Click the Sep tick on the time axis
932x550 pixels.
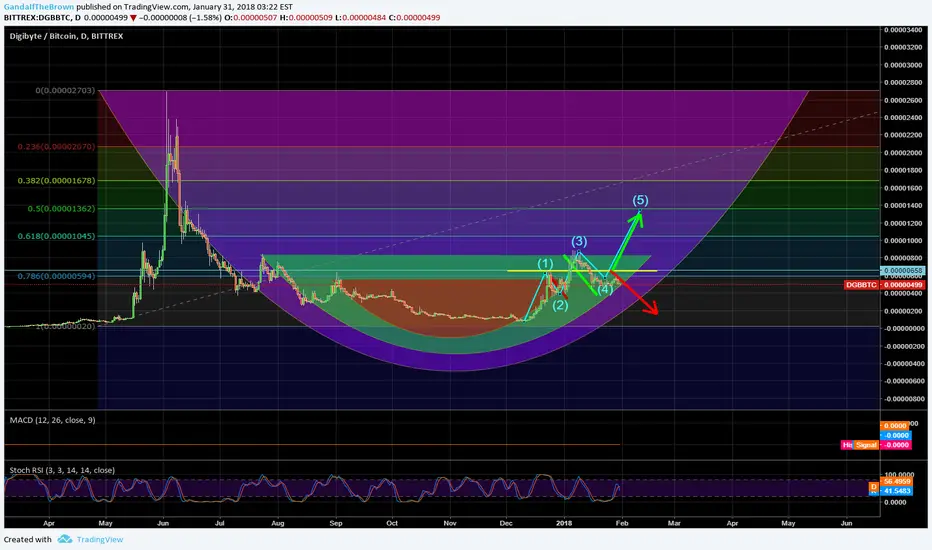(336, 523)
